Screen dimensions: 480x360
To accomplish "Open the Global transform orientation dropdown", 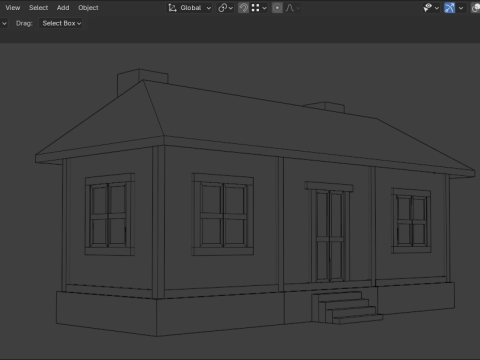I will (x=189, y=8).
